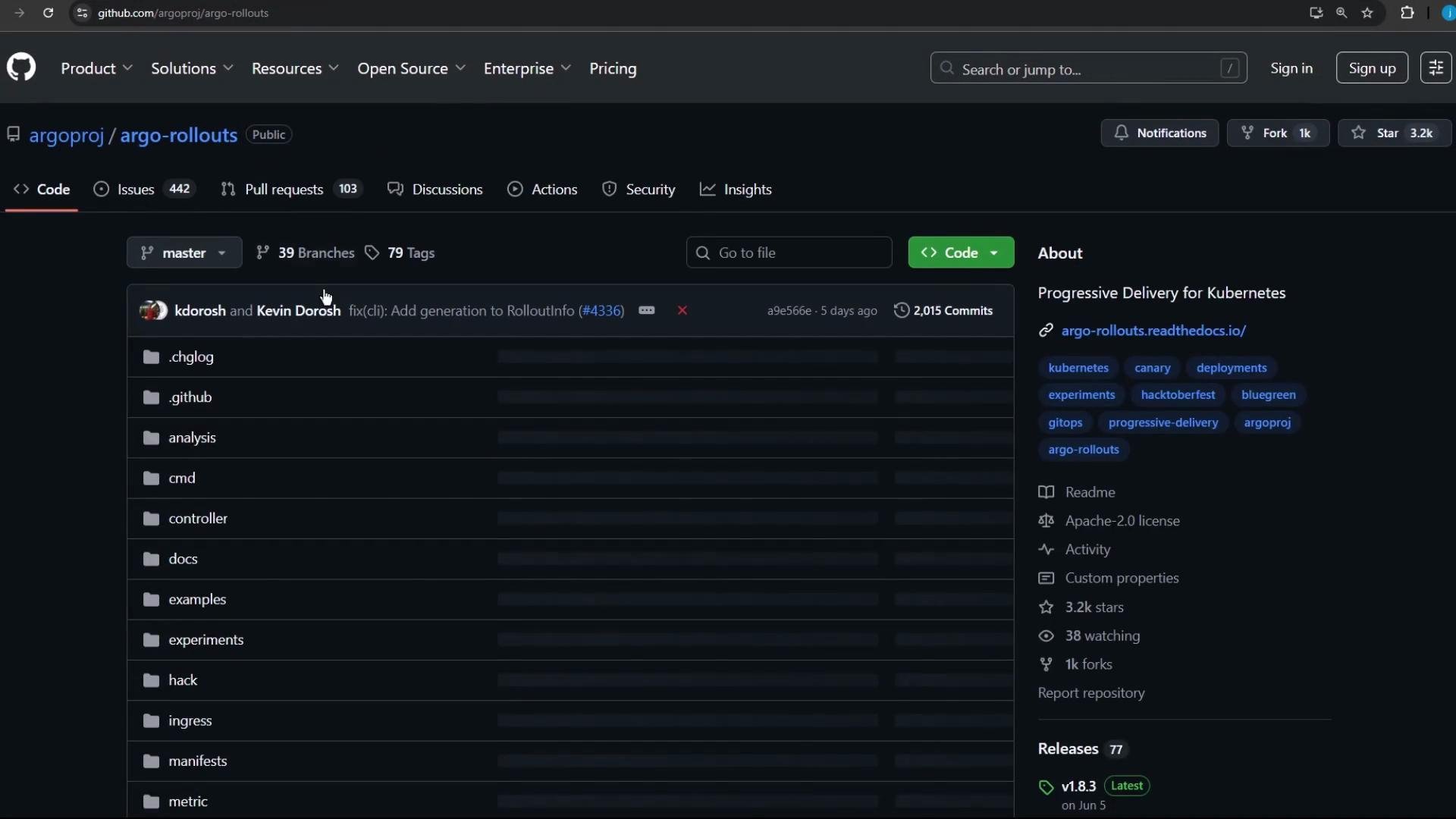1456x819 pixels.
Task: Click the Sign in link
Action: pos(1291,68)
